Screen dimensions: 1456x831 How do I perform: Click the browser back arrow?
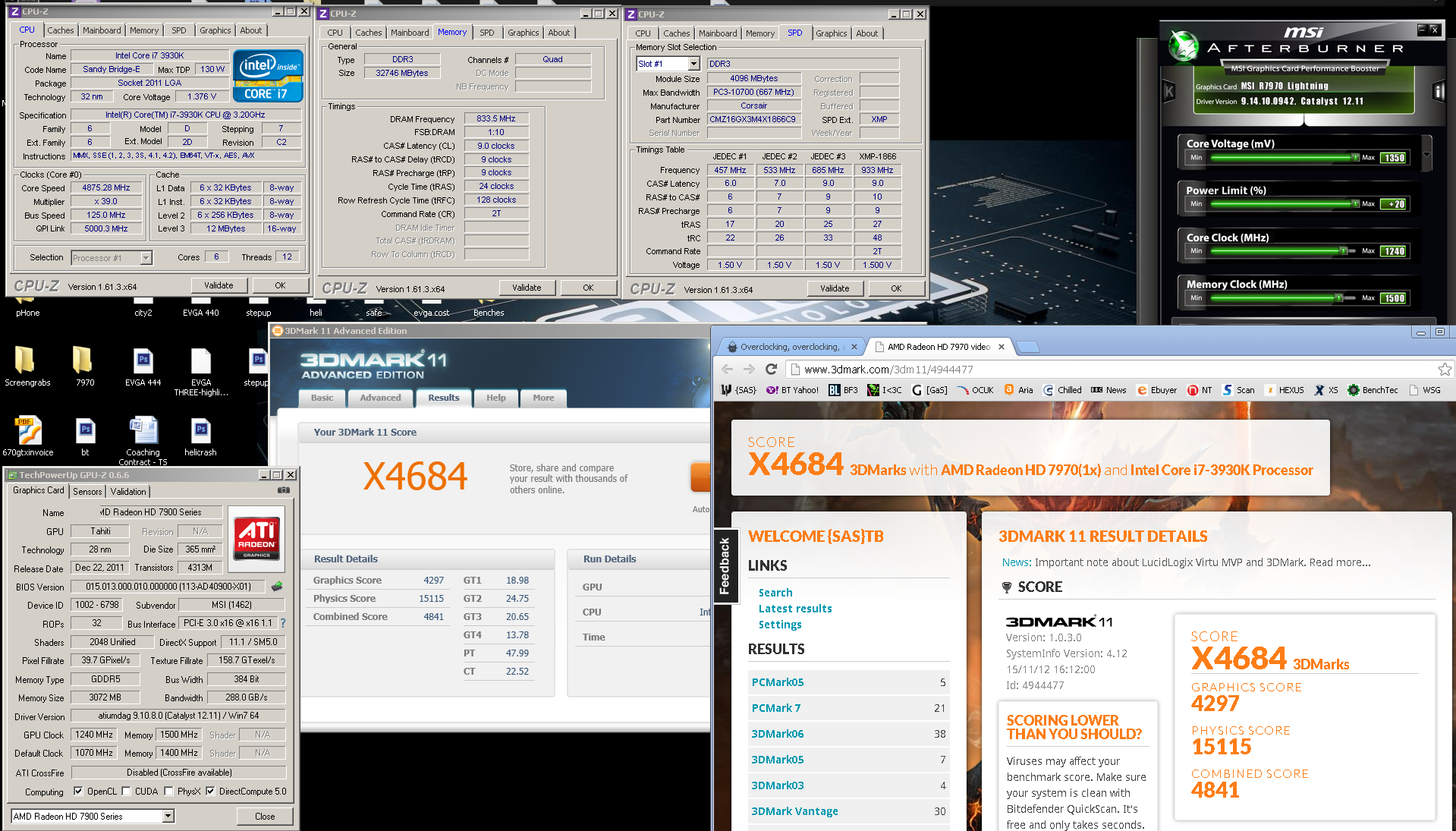pyautogui.click(x=728, y=370)
